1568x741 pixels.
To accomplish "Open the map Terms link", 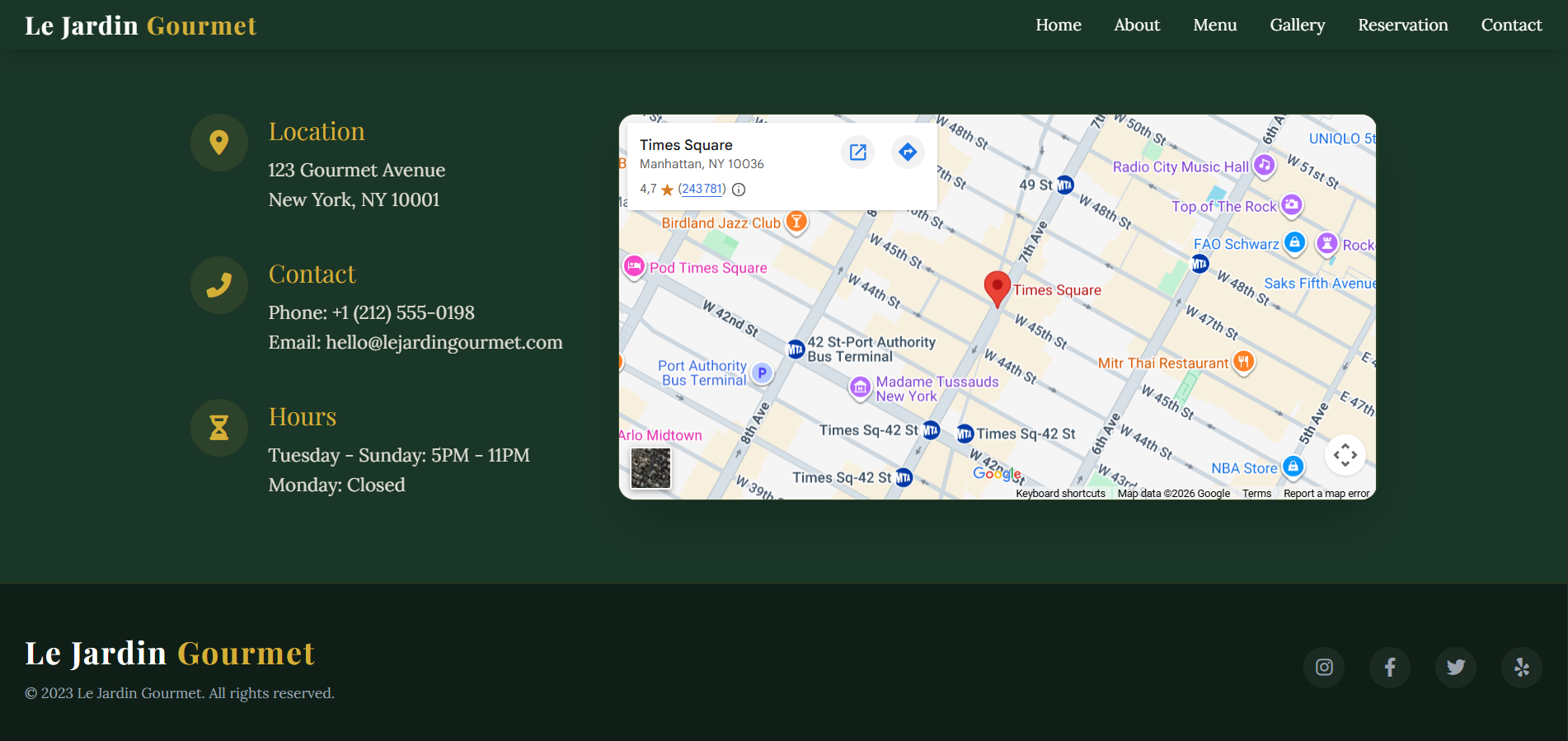I will (x=1257, y=494).
